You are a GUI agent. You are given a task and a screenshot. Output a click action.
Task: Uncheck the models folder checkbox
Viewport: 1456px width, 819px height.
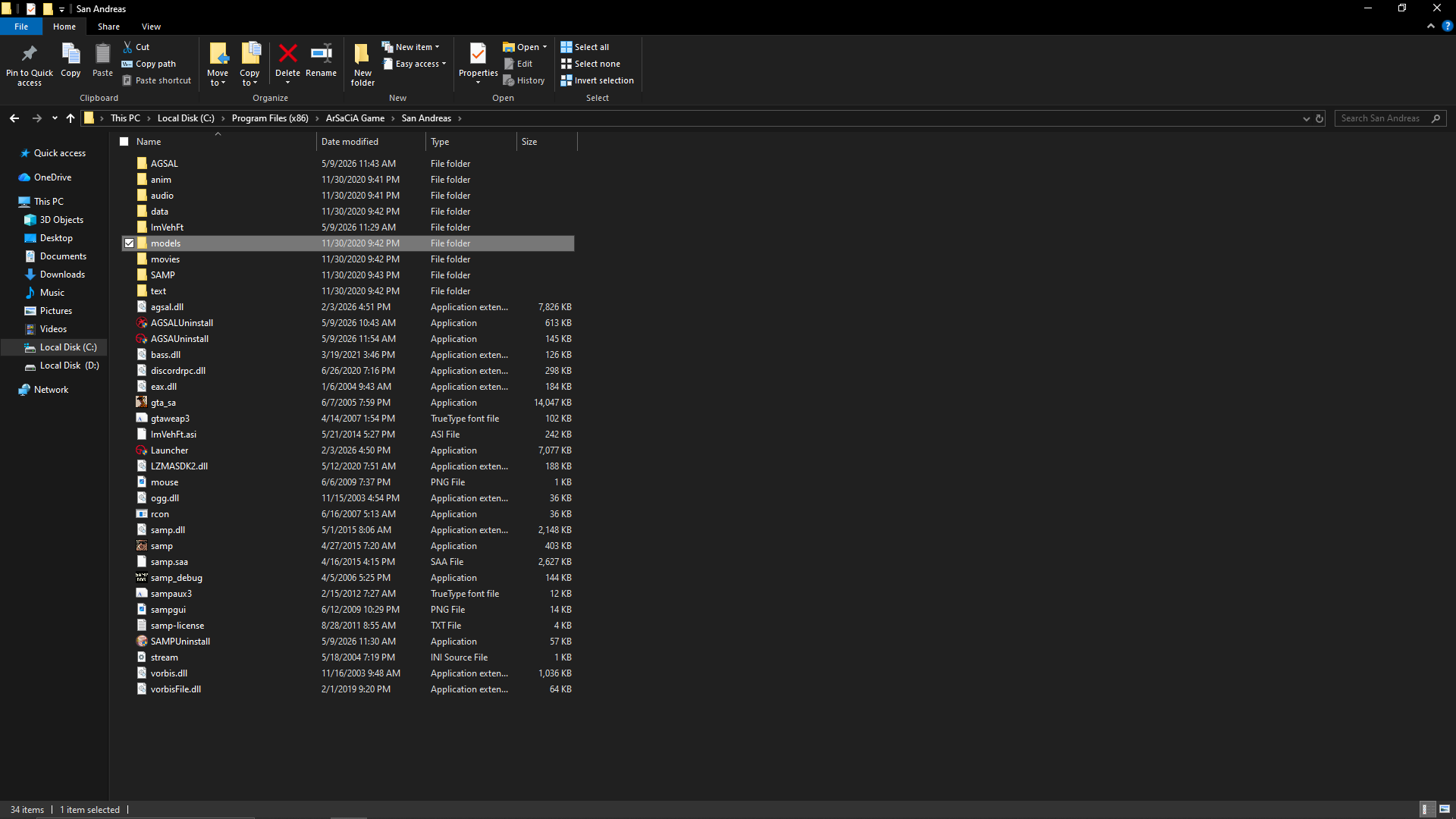(129, 243)
